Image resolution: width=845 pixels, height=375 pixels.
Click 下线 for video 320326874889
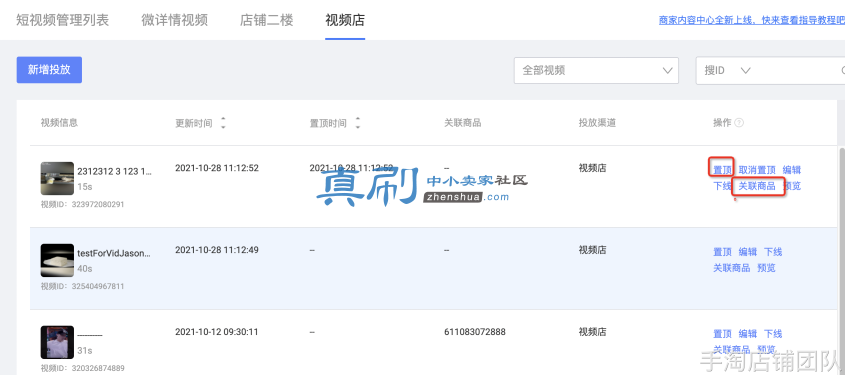click(x=773, y=334)
